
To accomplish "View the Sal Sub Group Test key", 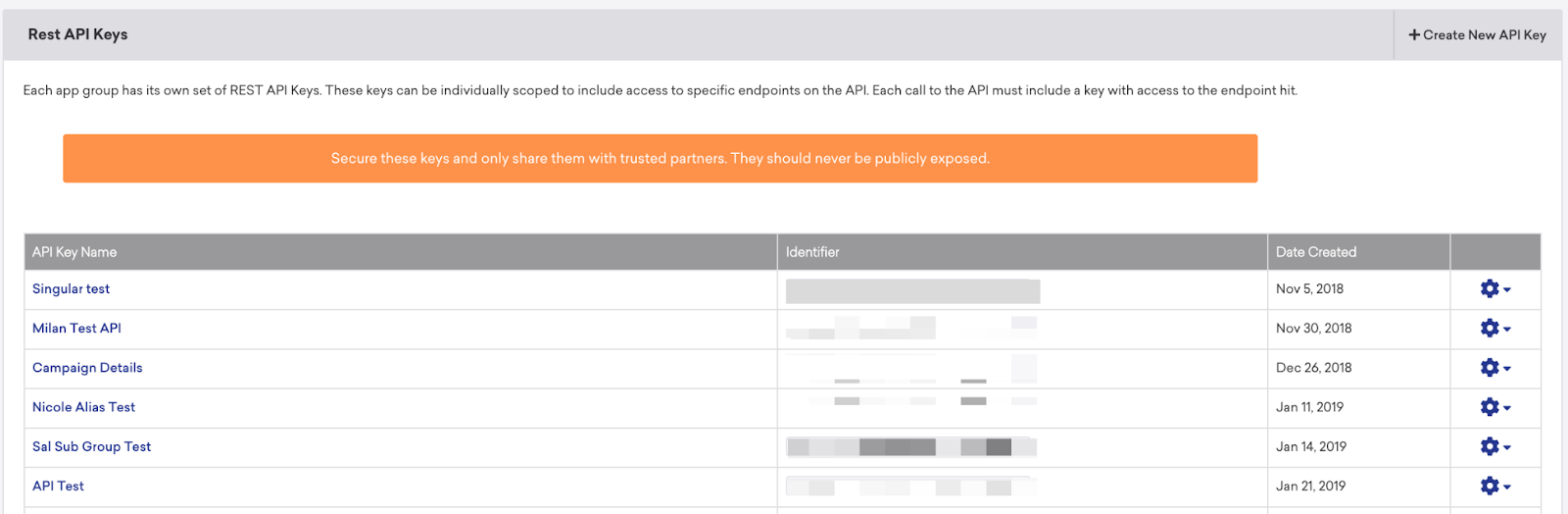I will point(91,446).
